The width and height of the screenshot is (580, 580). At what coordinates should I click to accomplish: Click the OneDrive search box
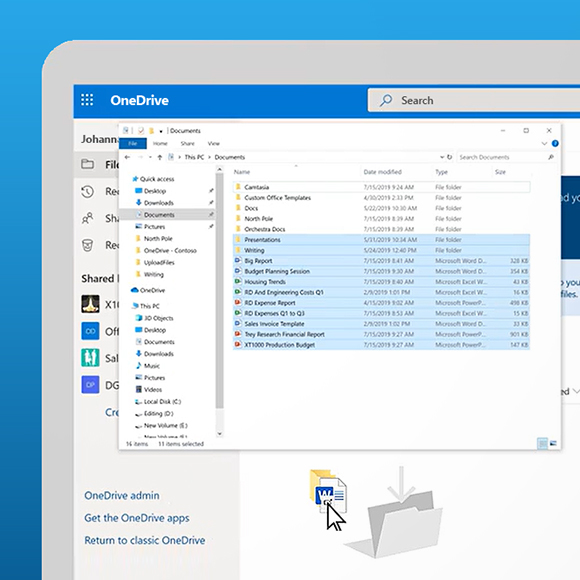(x=474, y=100)
